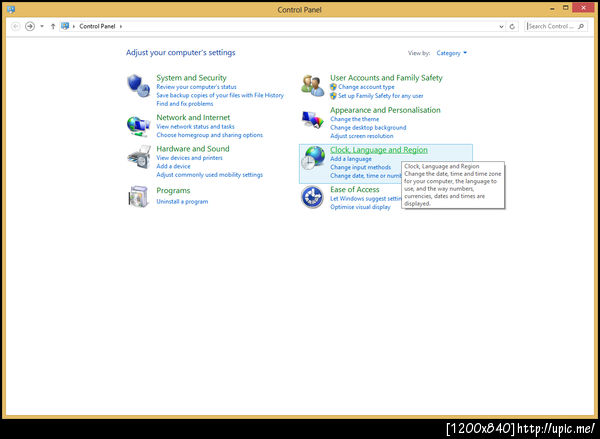The height and width of the screenshot is (439, 600).
Task: Refresh the Control Panel view
Action: [512, 26]
